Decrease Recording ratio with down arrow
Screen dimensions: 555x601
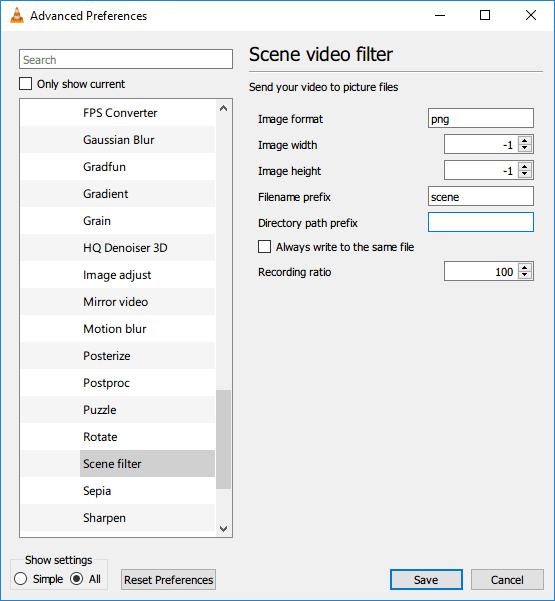click(x=525, y=275)
